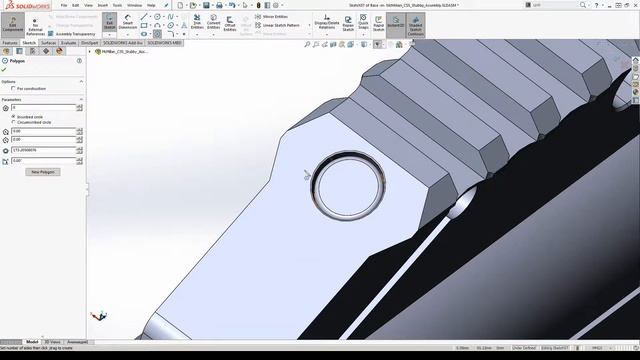This screenshot has height=360, width=640.
Task: Click the Trim Entities tool
Action: click(197, 22)
